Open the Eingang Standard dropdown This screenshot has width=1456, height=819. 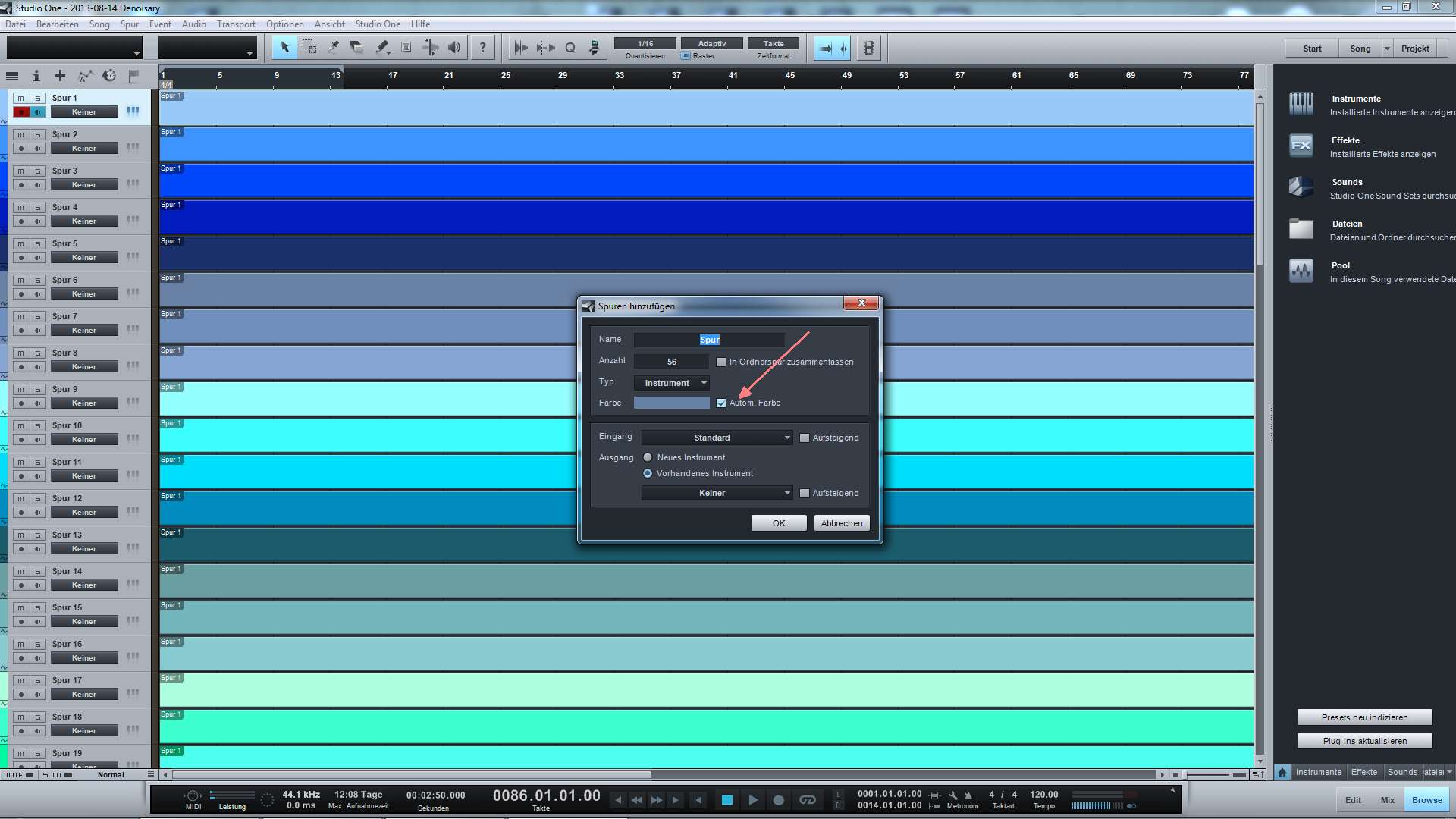click(x=717, y=438)
